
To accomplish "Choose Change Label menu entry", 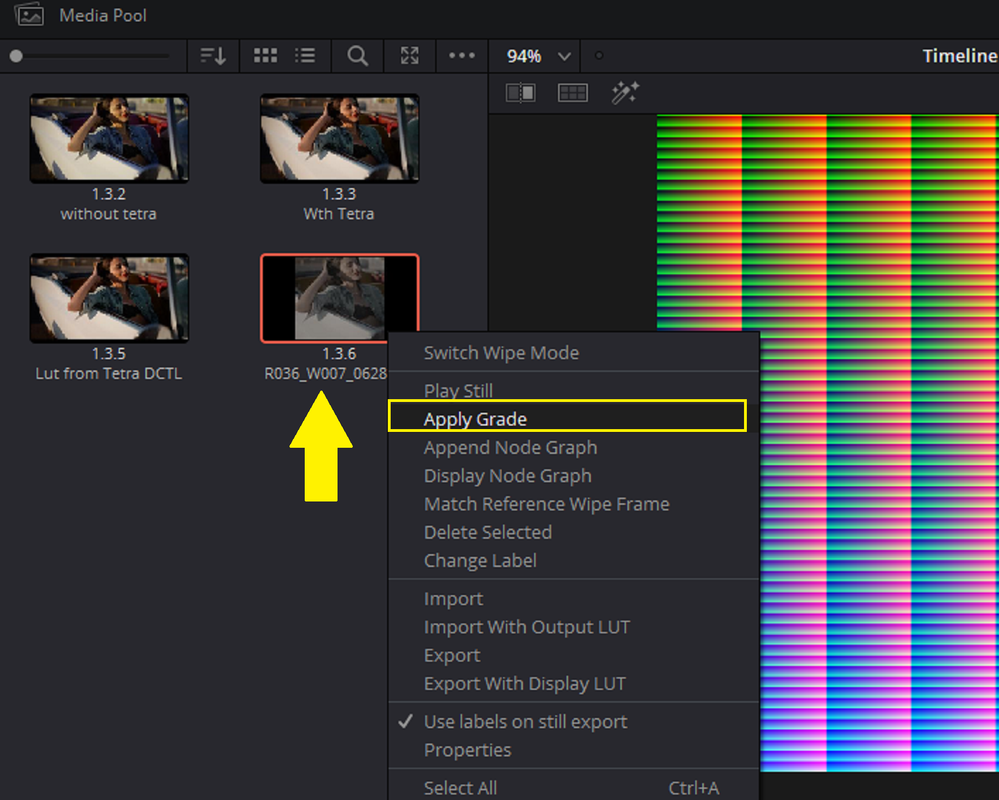I will pos(573,561).
